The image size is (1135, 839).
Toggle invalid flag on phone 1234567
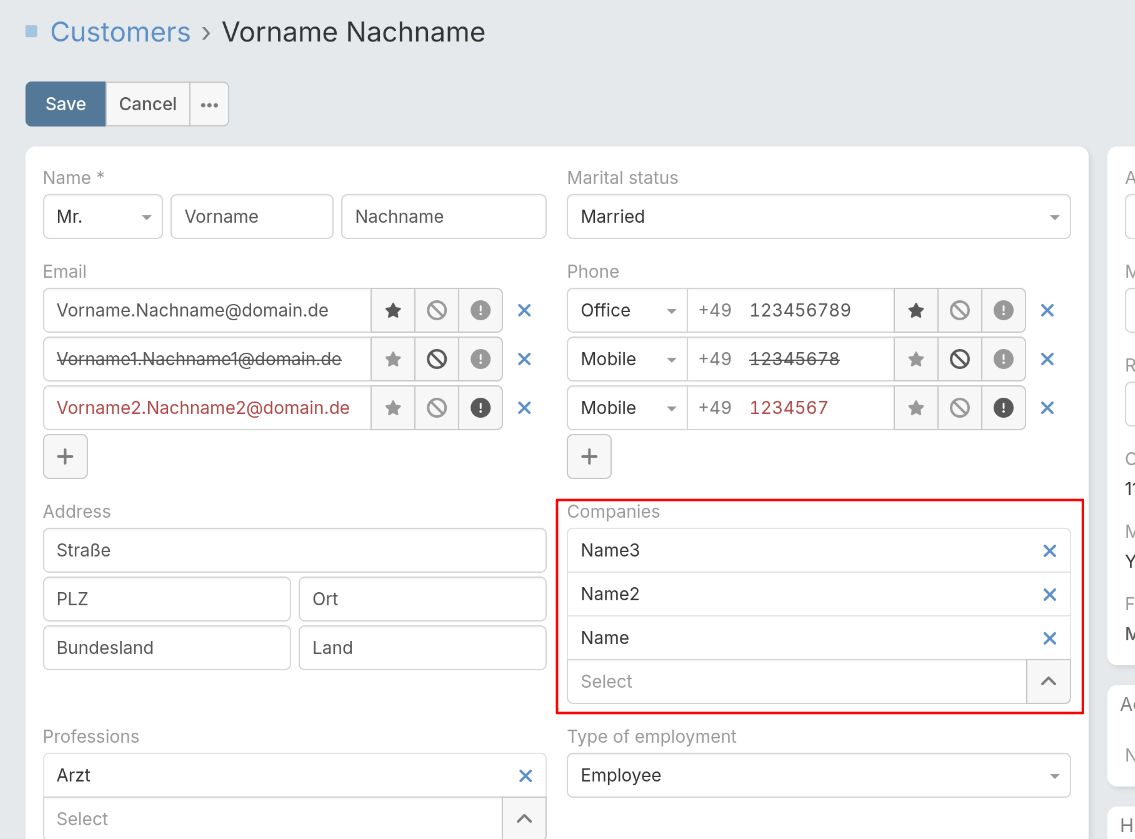(1003, 408)
